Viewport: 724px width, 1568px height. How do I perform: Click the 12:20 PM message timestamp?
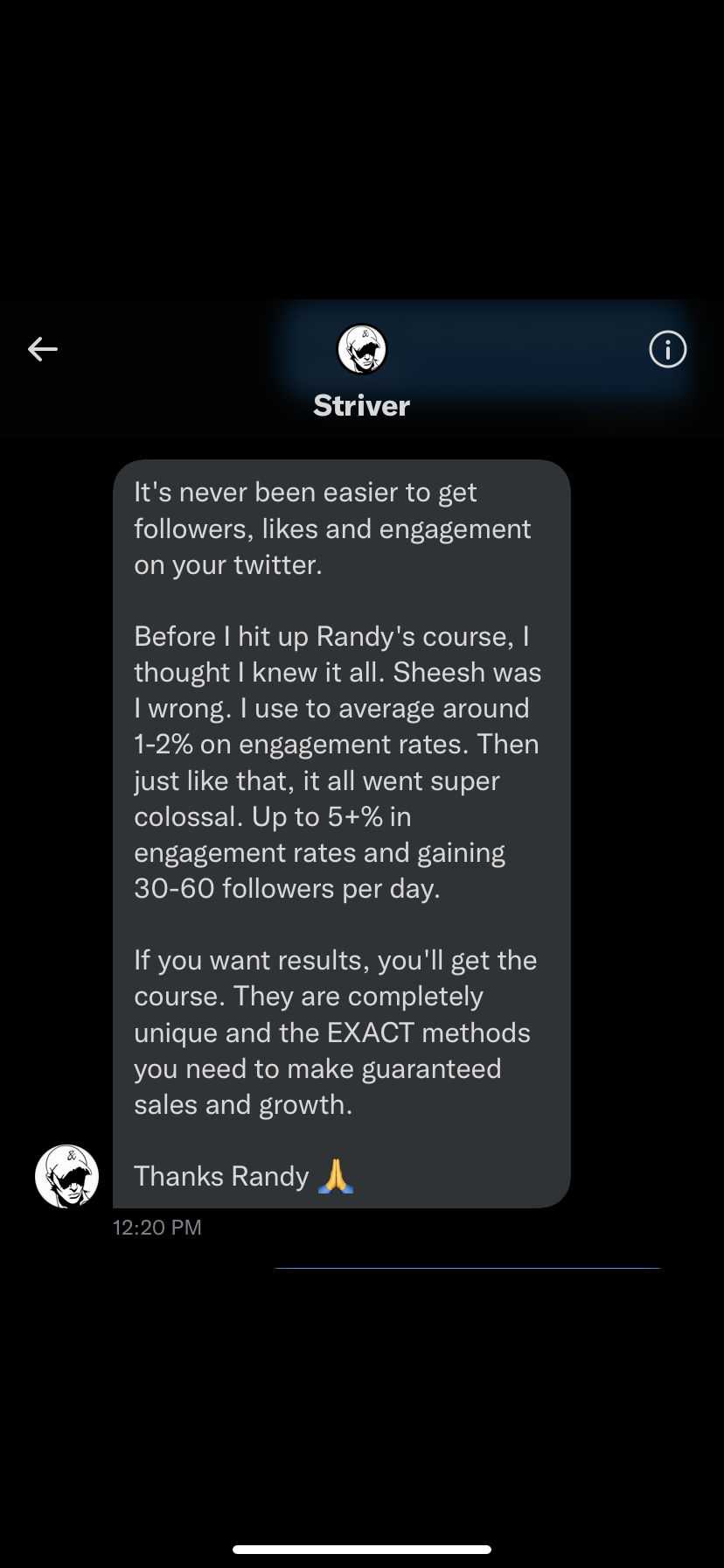tap(157, 1227)
